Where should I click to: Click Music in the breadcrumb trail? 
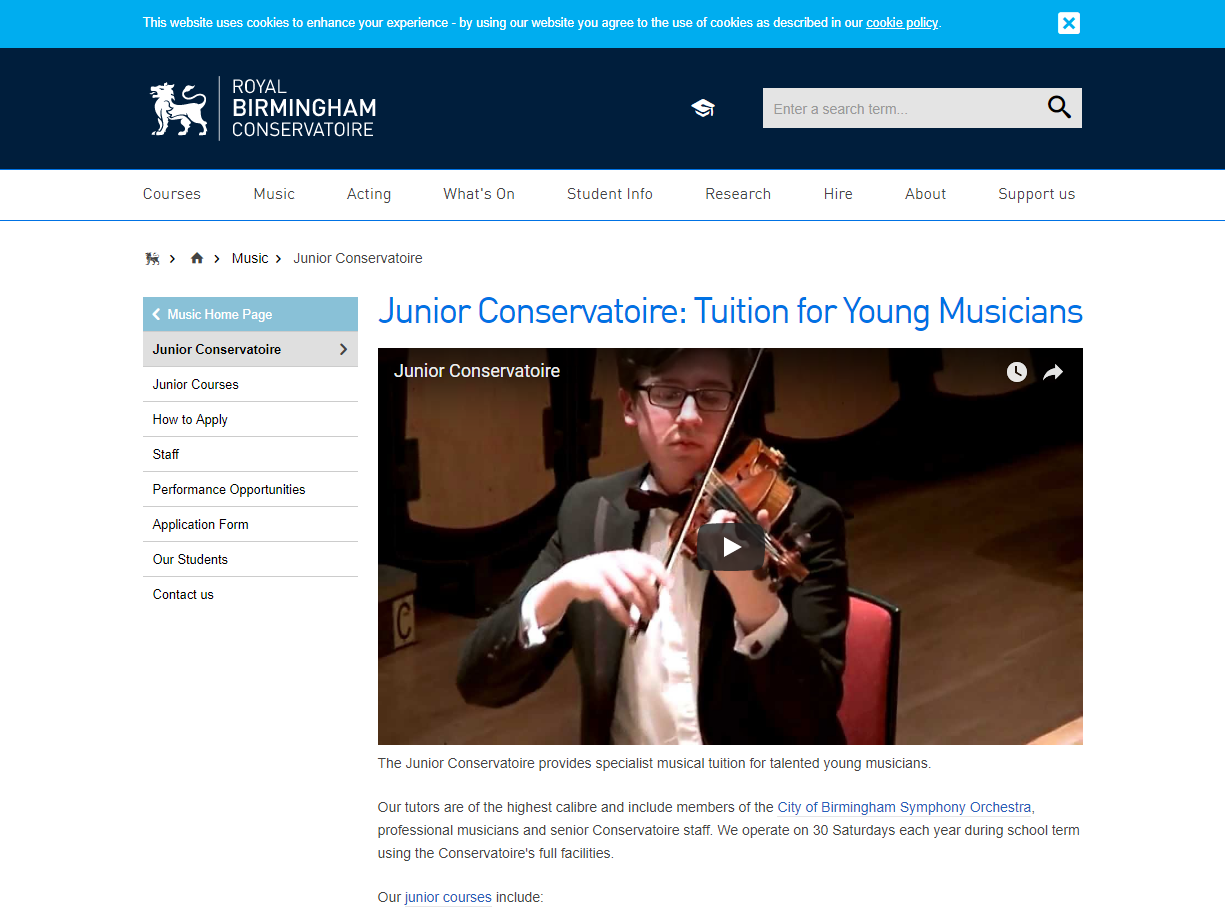tap(250, 258)
